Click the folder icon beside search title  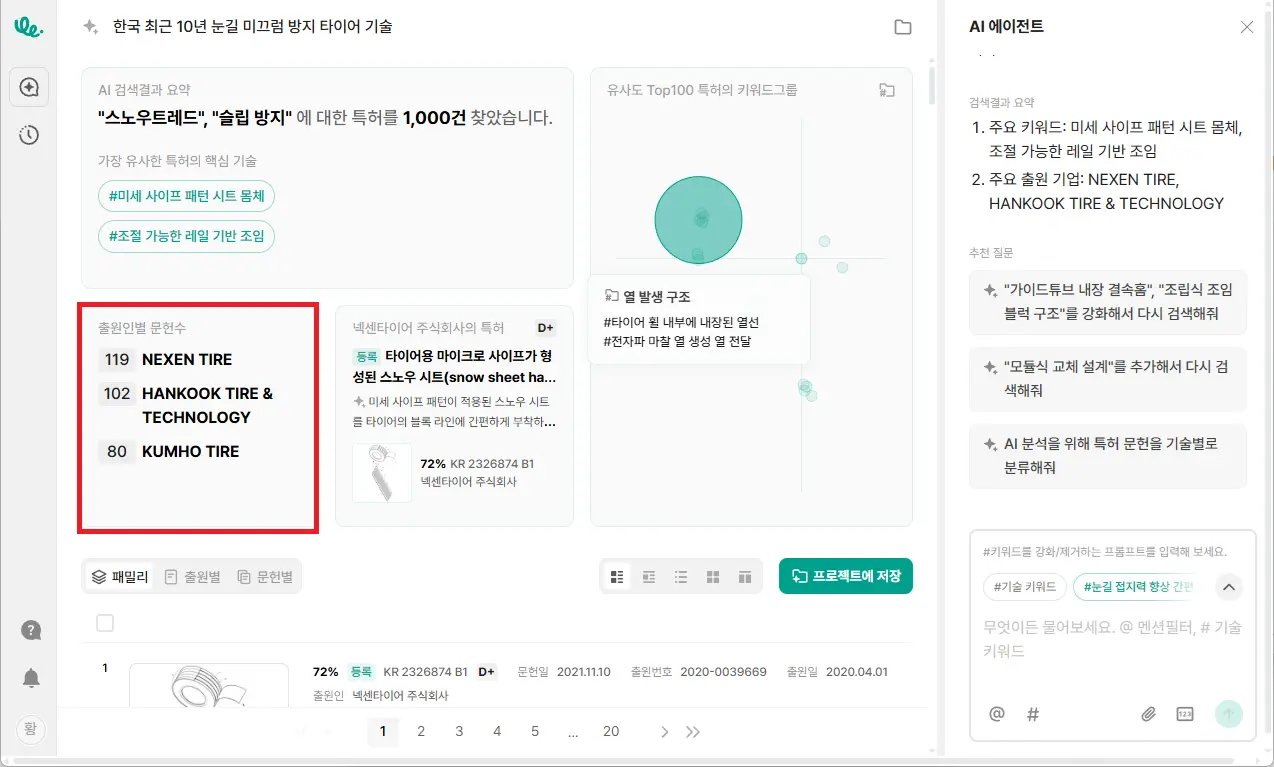tap(903, 27)
